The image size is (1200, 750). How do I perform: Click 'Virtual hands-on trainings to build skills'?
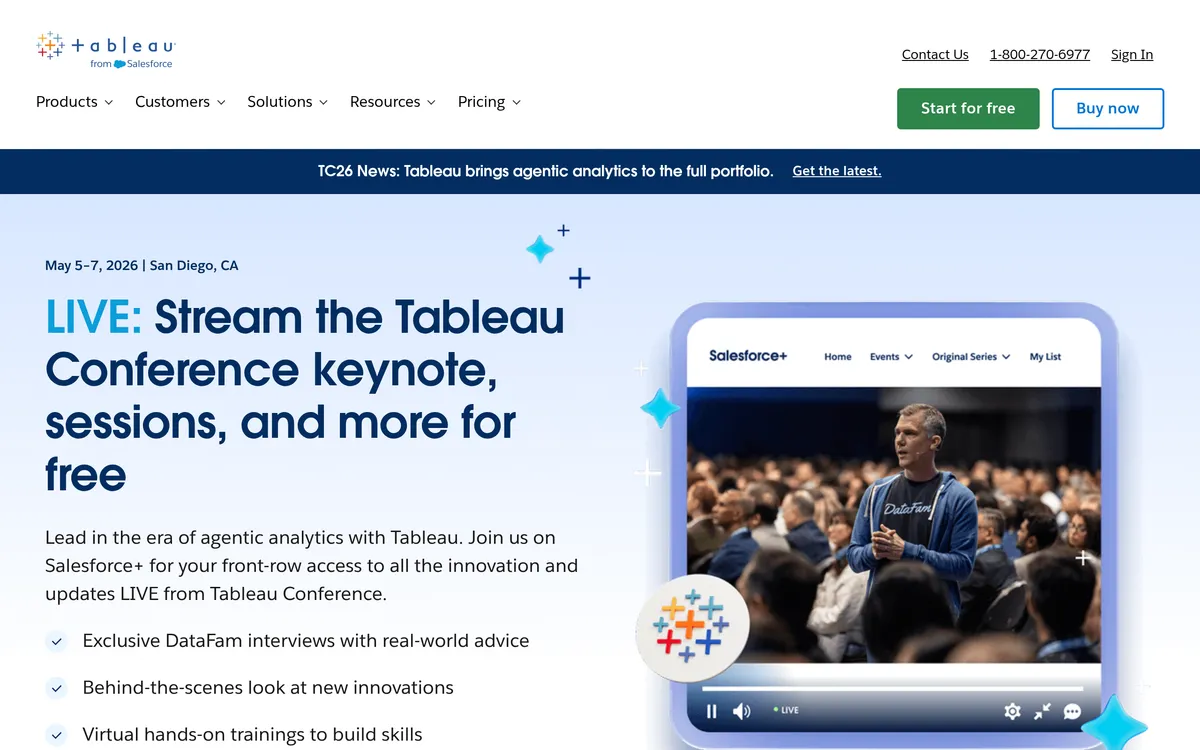pyautogui.click(x=252, y=735)
